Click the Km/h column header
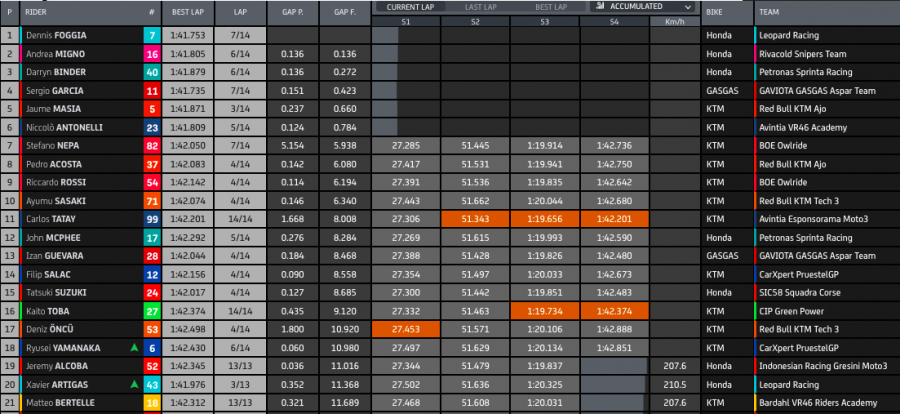This screenshot has width=900, height=414. (672, 19)
